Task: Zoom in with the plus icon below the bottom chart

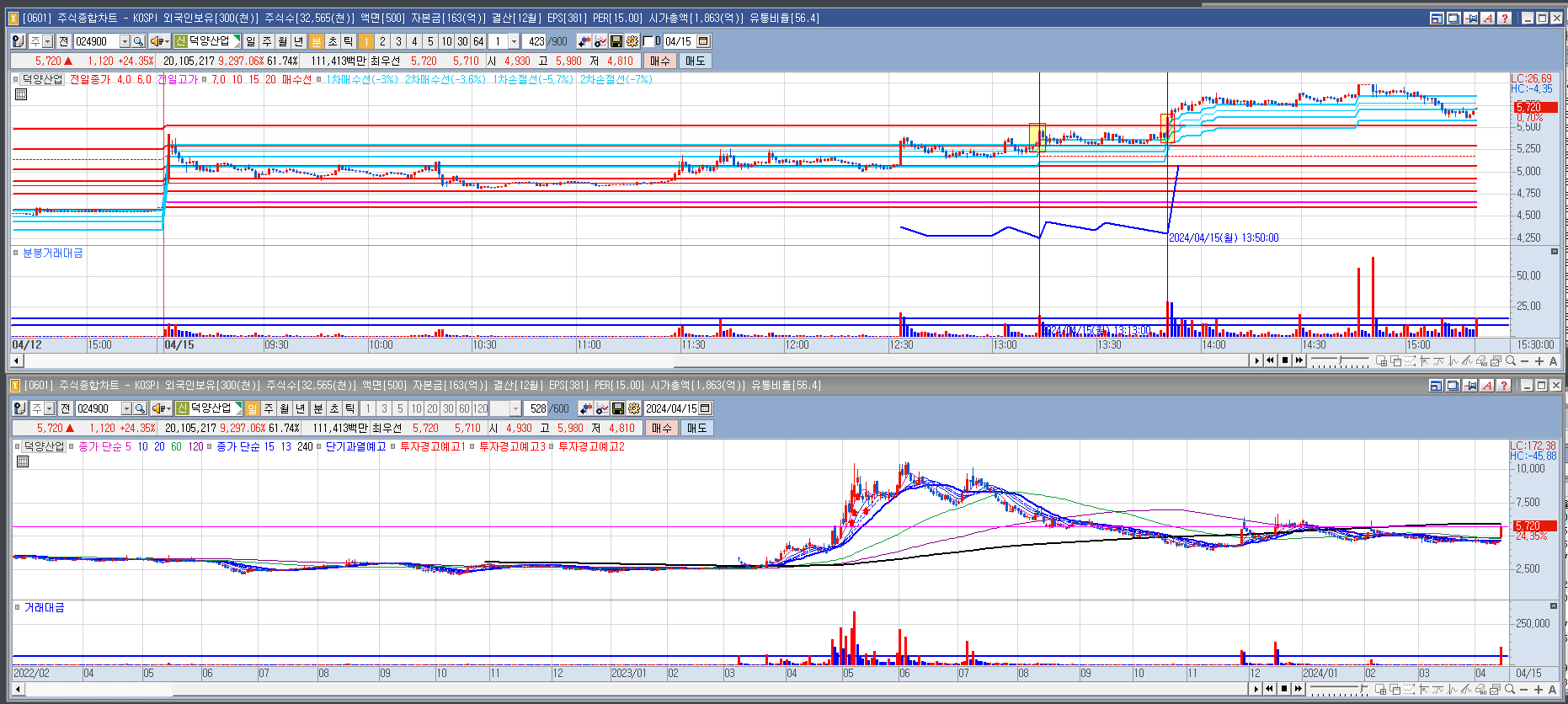Action: [x=1539, y=689]
